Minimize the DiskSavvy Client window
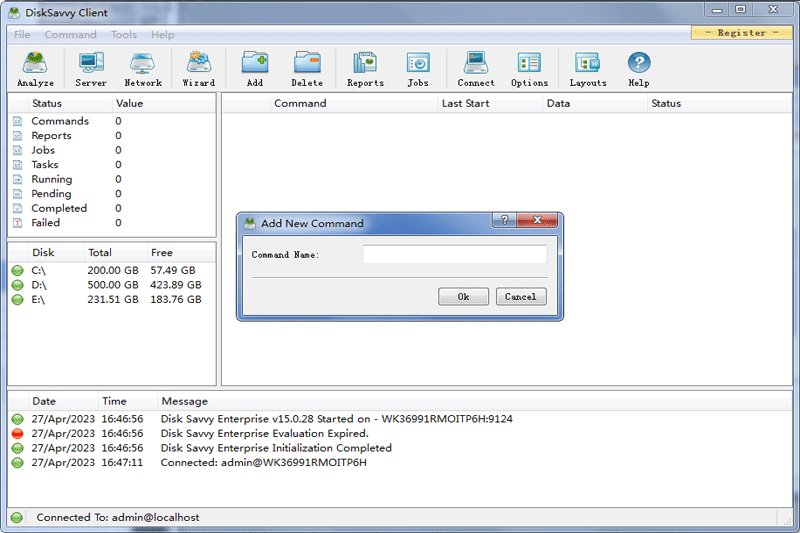800x533 pixels. (717, 10)
